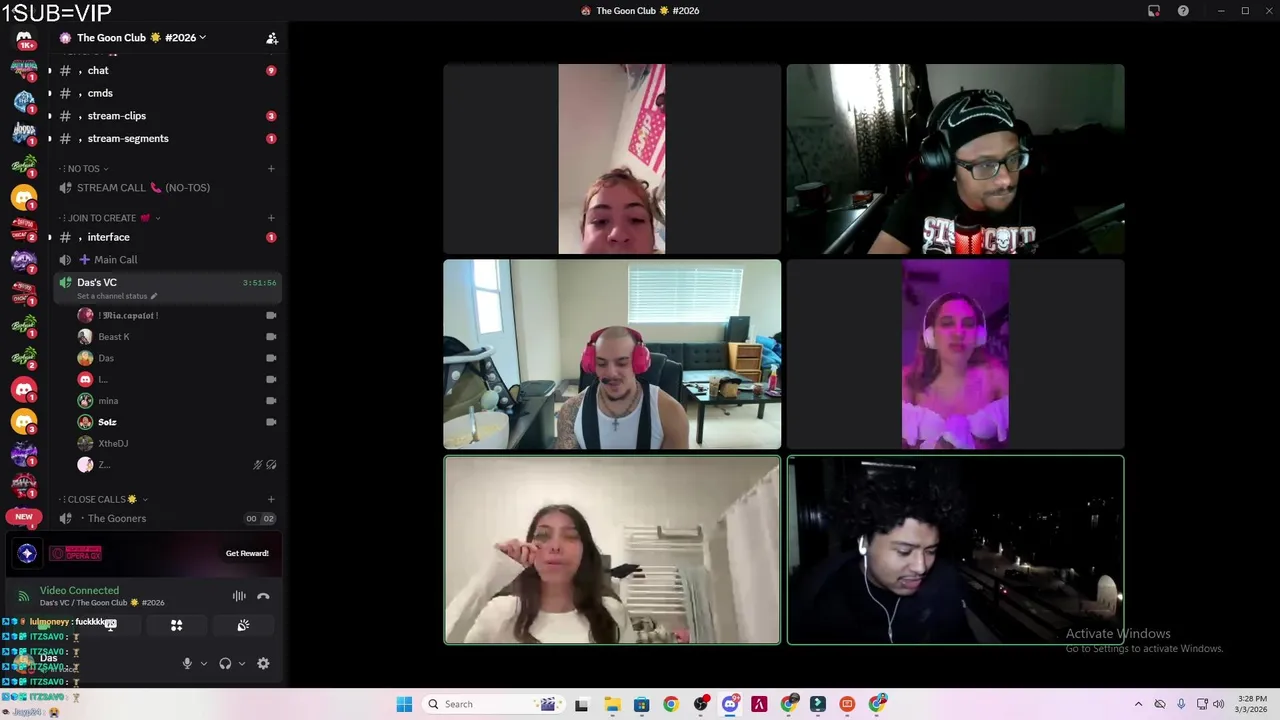Click muted status icons beside member Z...
Image resolution: width=1280 pixels, height=720 pixels.
264,465
